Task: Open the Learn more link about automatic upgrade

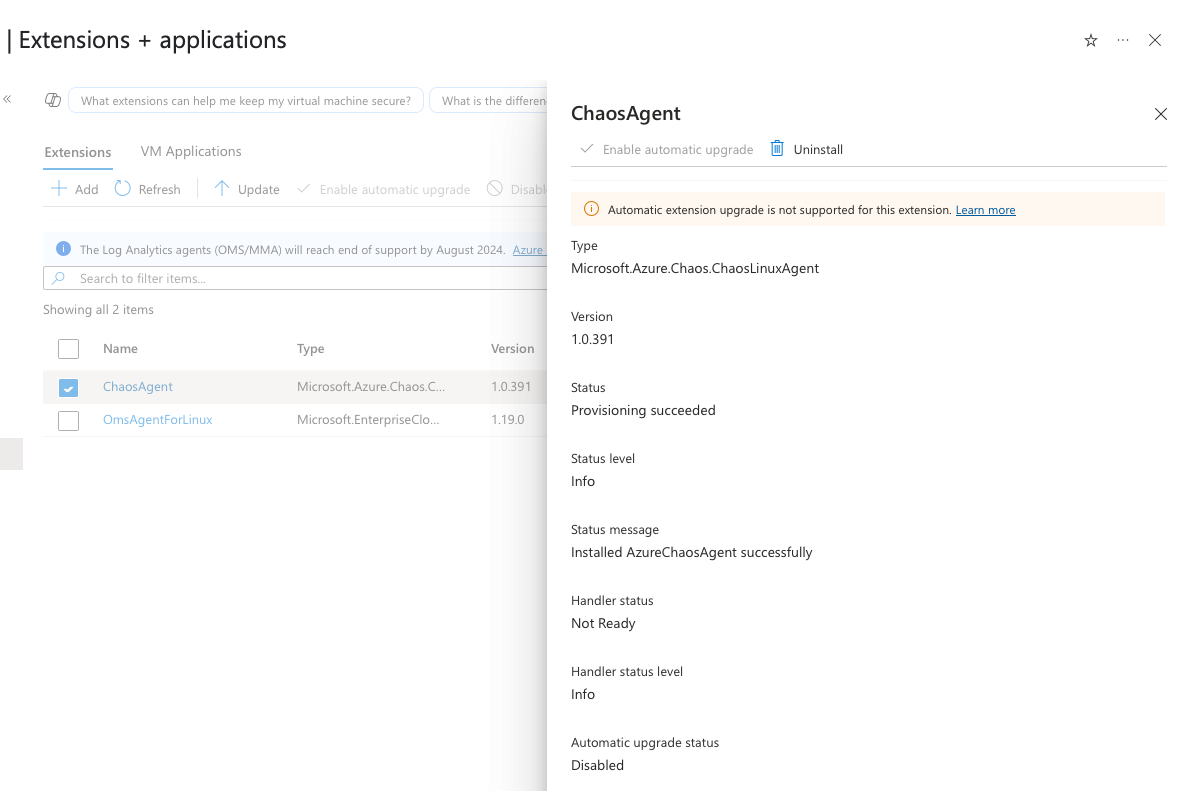Action: 985,210
